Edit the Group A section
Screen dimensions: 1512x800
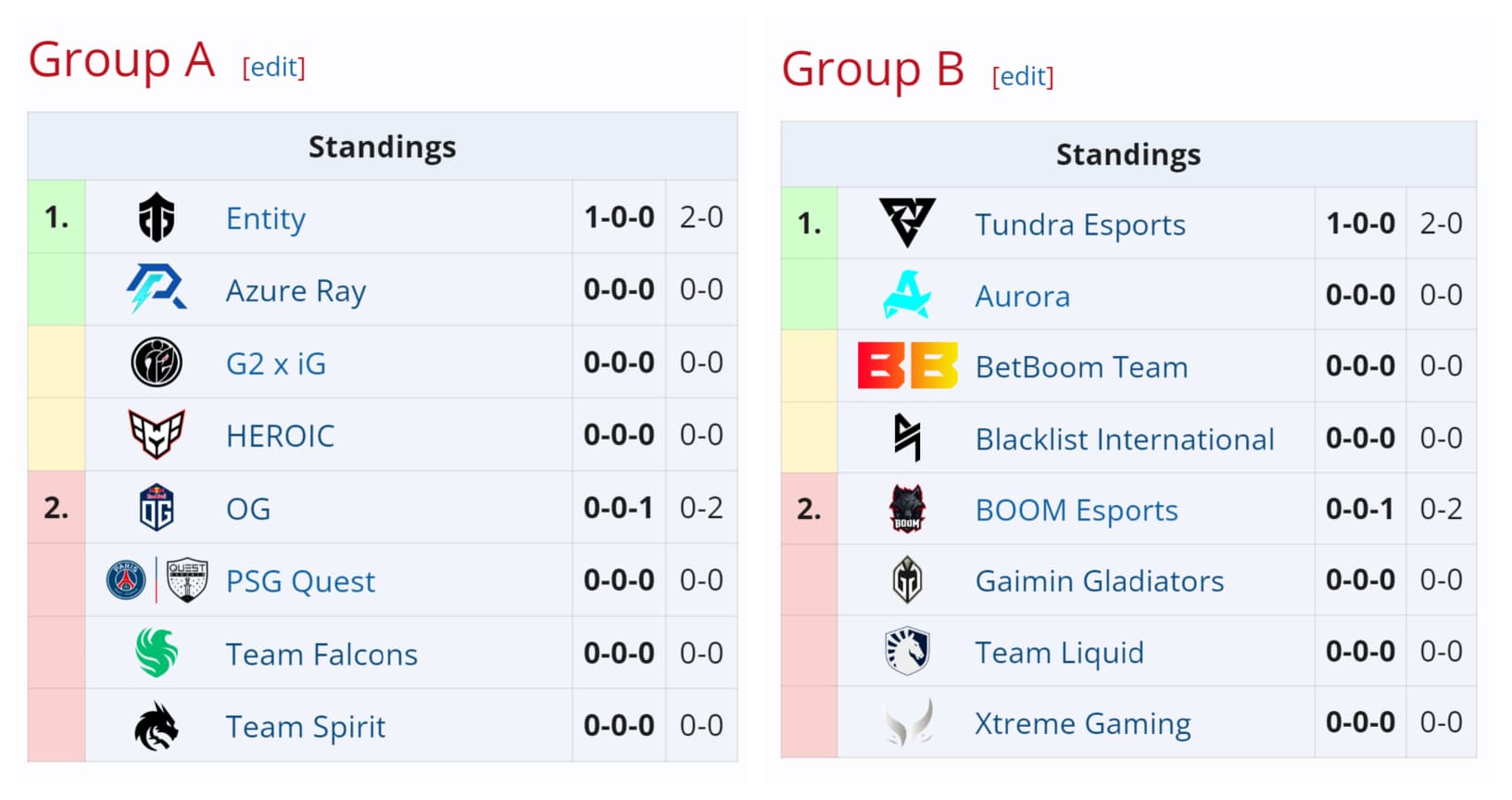pos(273,67)
